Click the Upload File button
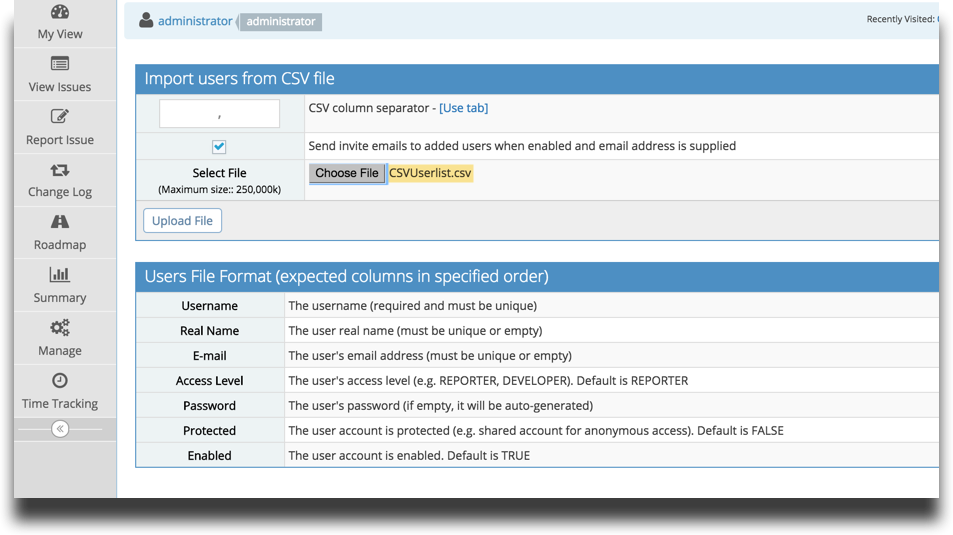Screen dimensions: 953x535 [182, 221]
